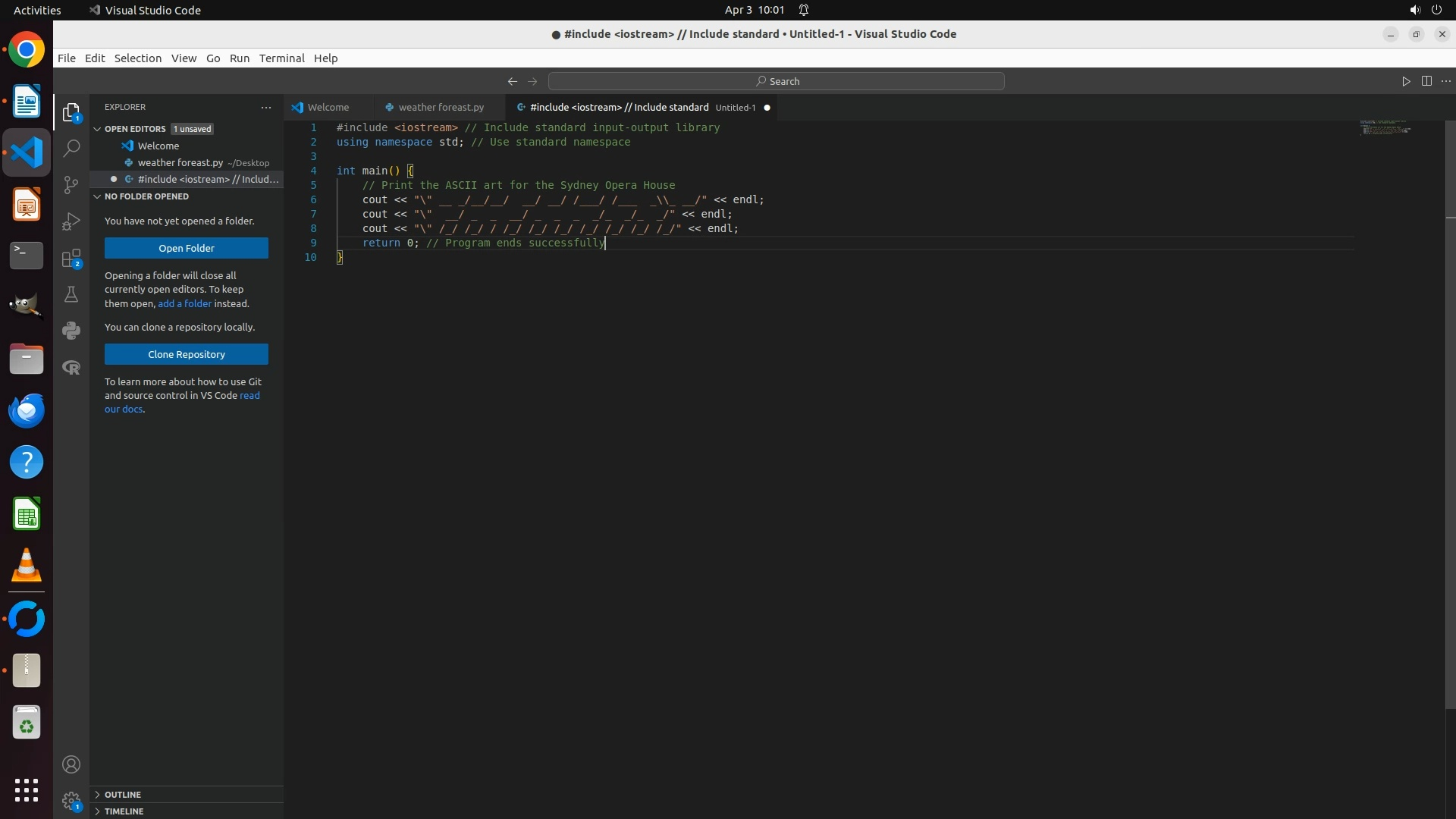Expand the Timeline section

tap(124, 811)
